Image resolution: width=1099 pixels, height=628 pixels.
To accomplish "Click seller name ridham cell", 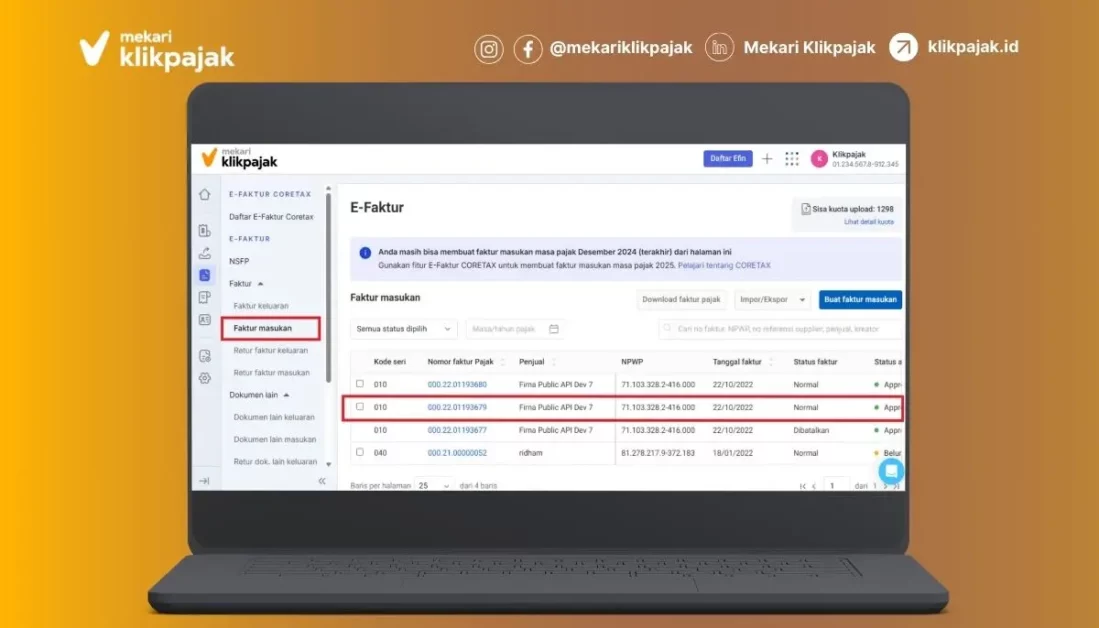I will tap(531, 453).
